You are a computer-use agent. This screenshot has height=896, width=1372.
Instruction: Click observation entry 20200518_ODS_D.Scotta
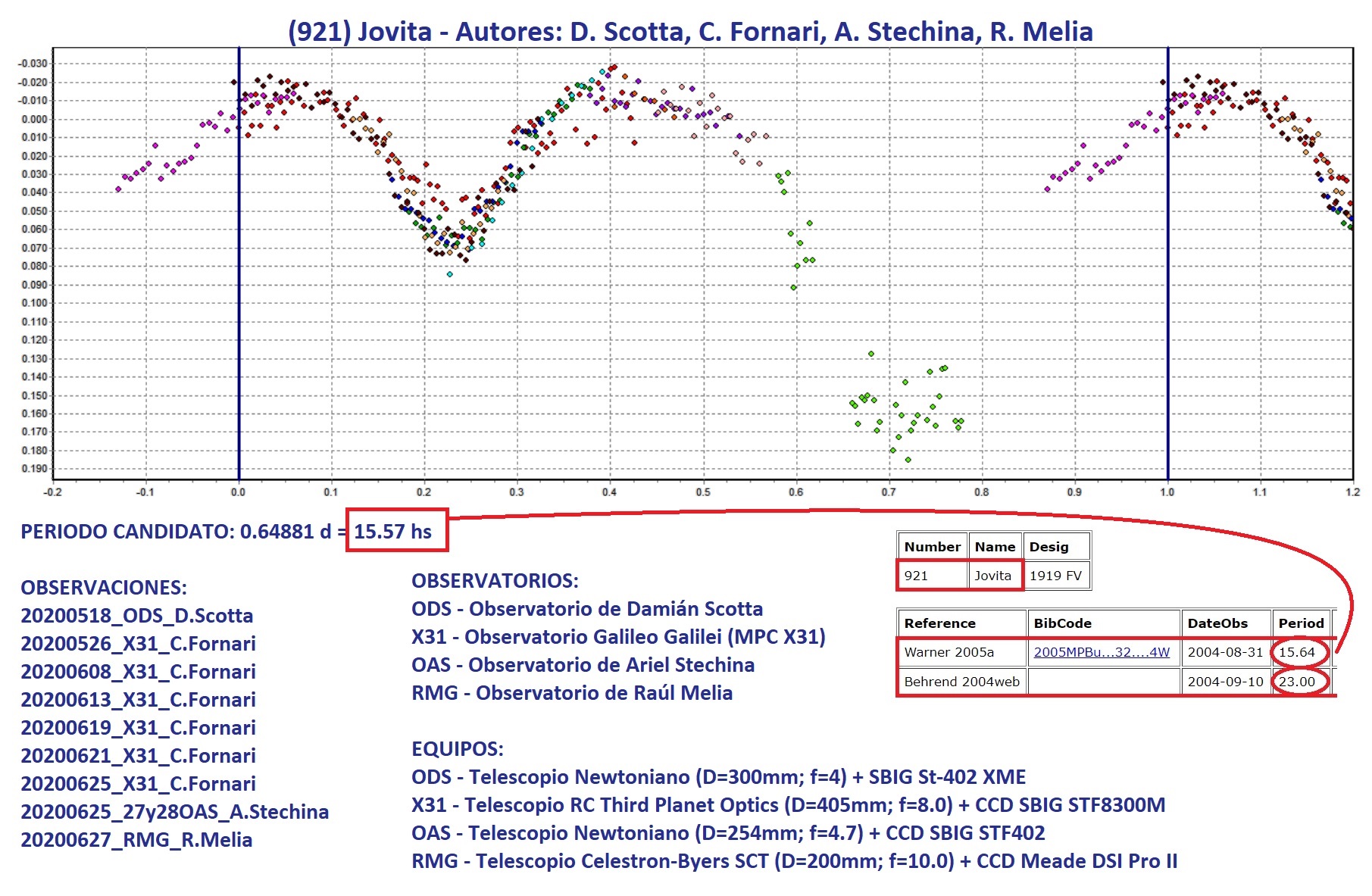click(136, 616)
